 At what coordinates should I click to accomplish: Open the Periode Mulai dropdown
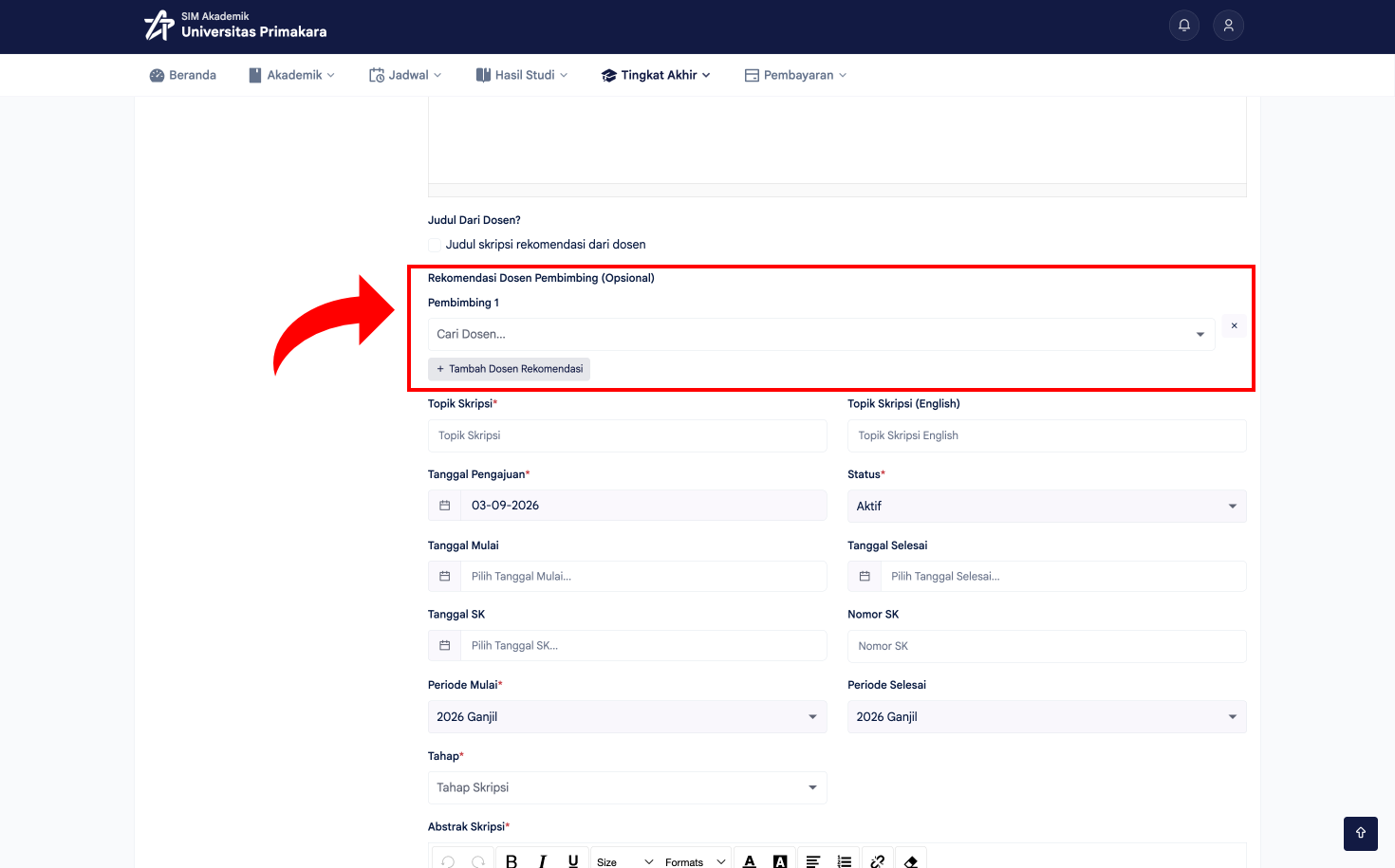(x=627, y=717)
